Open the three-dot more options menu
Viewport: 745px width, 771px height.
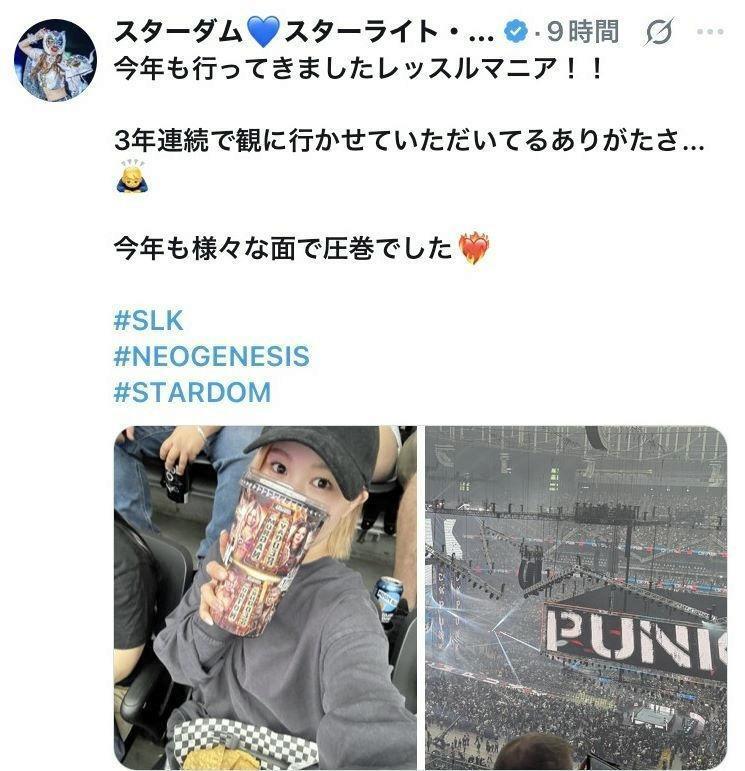(x=710, y=32)
